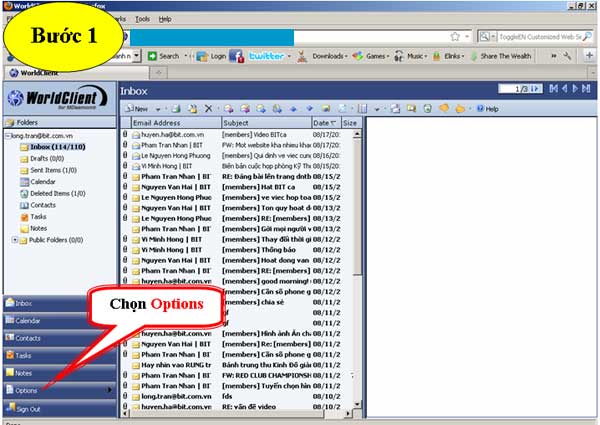Open the email with subject fds

[x=227, y=396]
